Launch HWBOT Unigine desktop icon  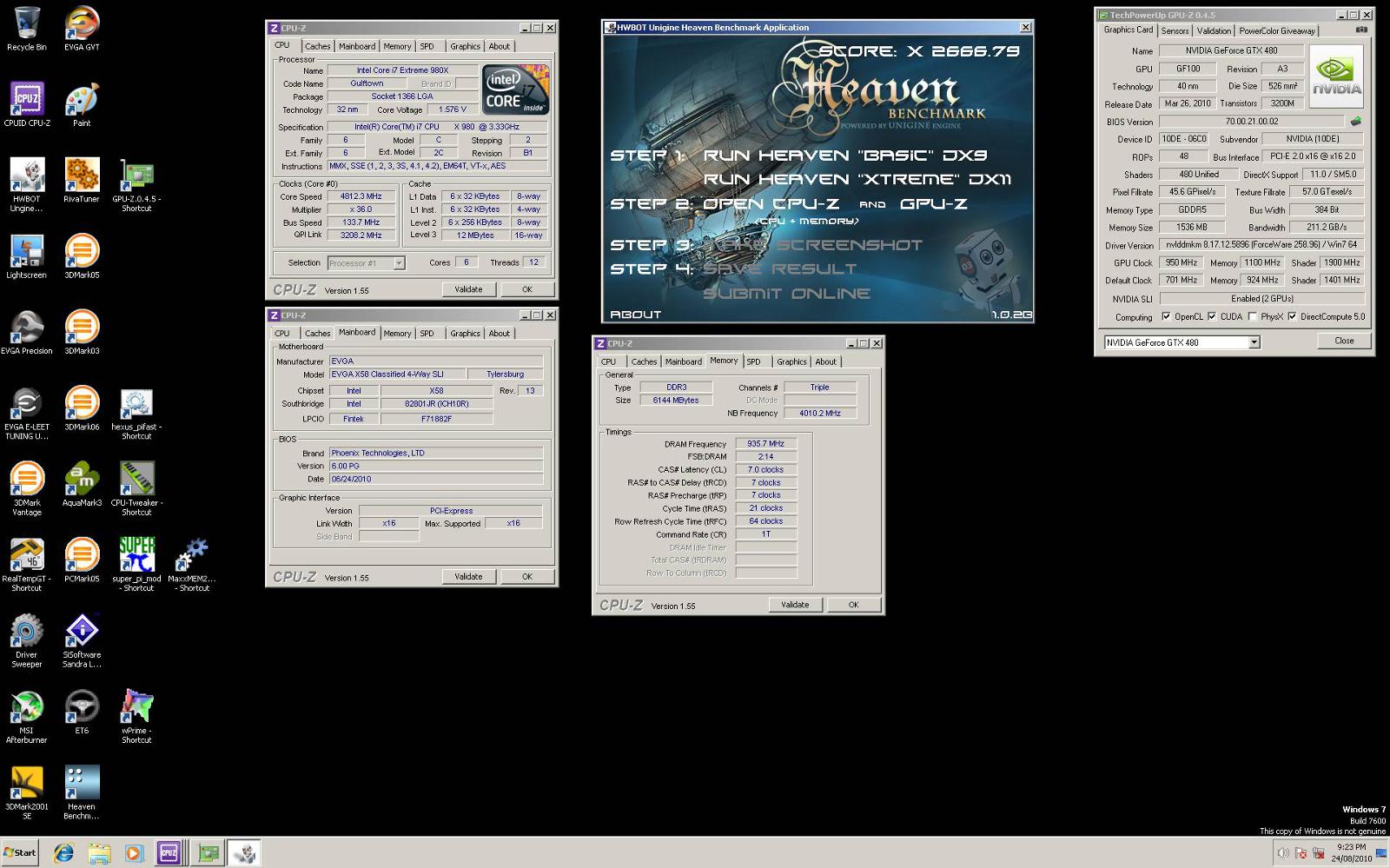point(27,184)
